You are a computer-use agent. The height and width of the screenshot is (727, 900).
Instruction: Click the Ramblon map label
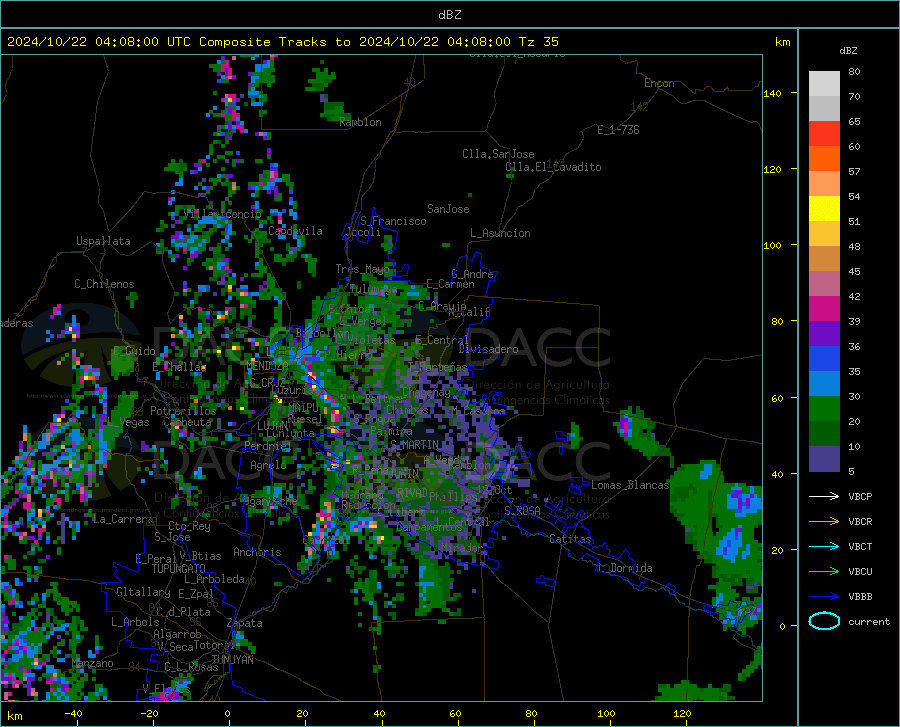tap(360, 122)
